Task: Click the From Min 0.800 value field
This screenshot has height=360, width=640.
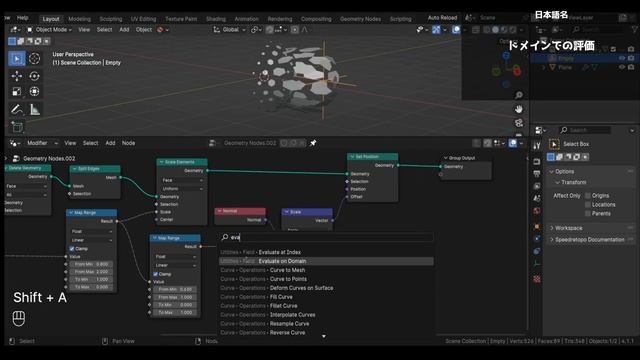Action: [x=91, y=264]
